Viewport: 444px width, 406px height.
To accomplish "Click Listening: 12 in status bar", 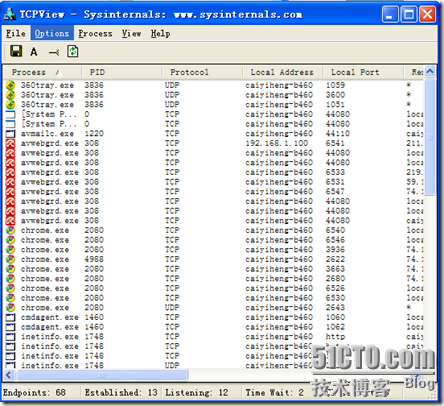I will pyautogui.click(x=197, y=393).
